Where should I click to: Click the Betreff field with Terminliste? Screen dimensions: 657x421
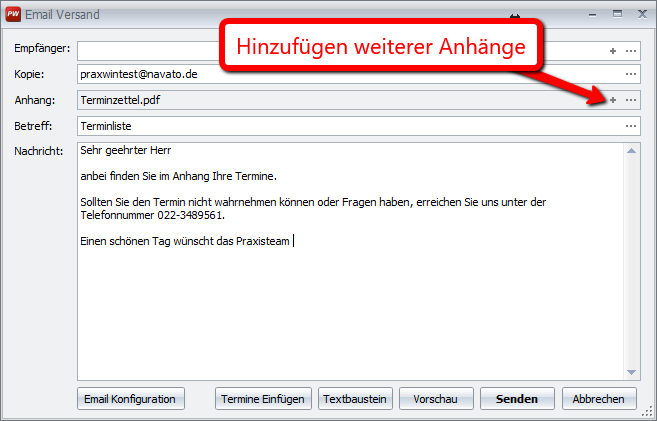[x=340, y=126]
